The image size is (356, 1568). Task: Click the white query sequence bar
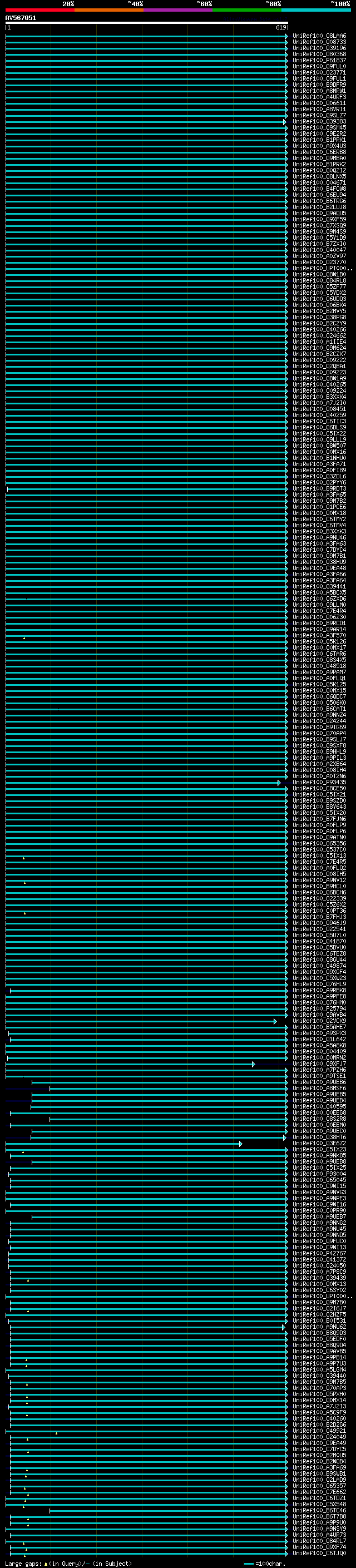147,22
